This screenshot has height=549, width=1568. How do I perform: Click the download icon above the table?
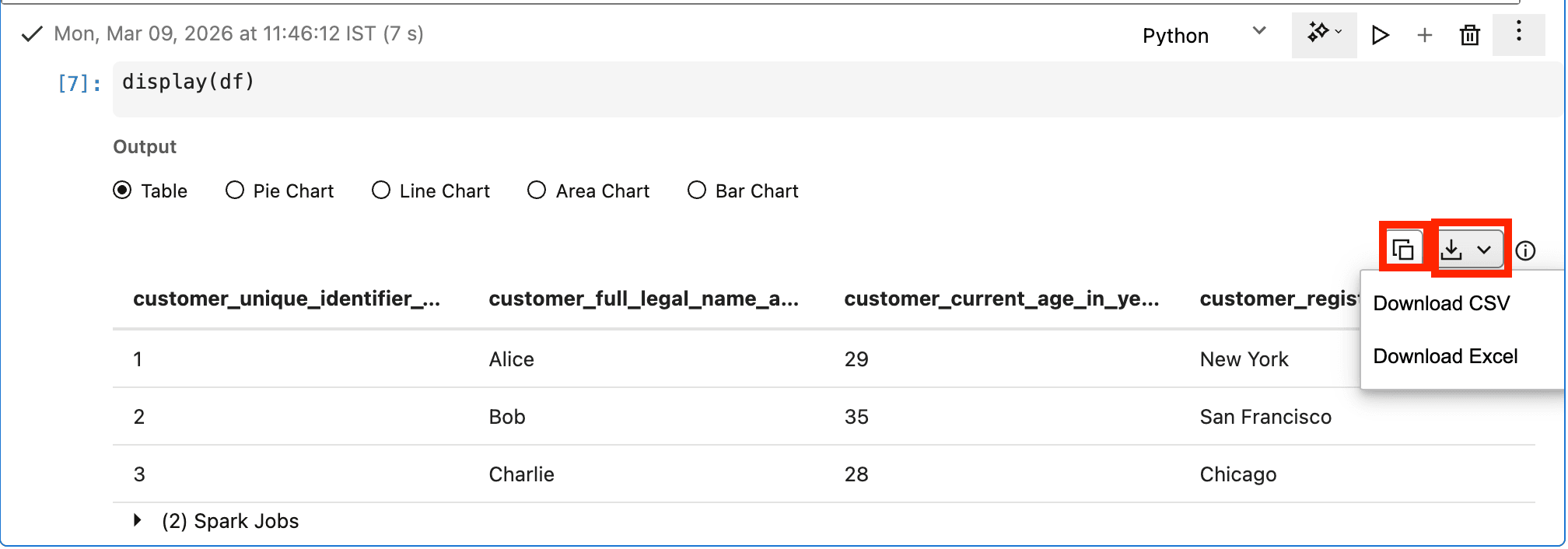tap(1451, 250)
